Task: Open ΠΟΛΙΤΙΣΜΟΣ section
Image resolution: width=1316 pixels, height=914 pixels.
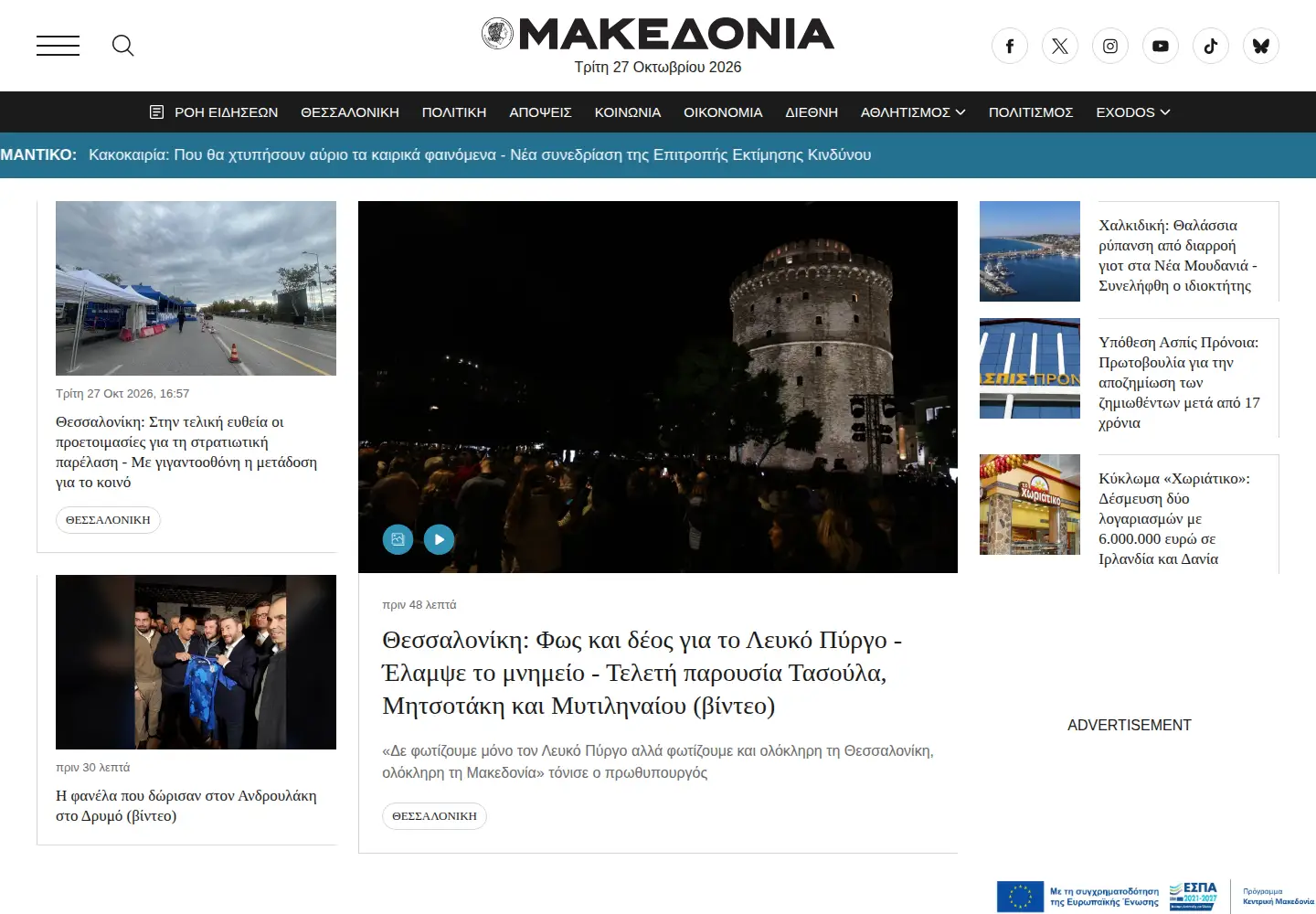Action: click(1031, 112)
